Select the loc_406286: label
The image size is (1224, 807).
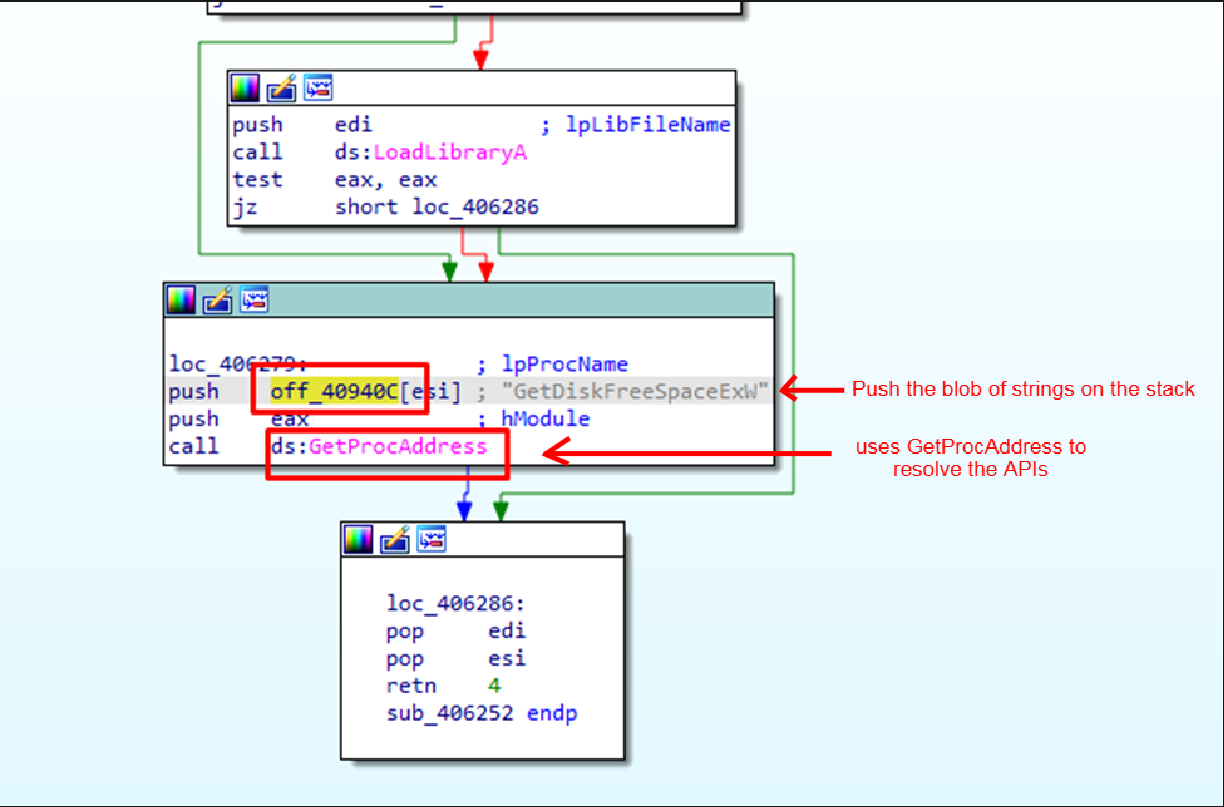point(456,603)
